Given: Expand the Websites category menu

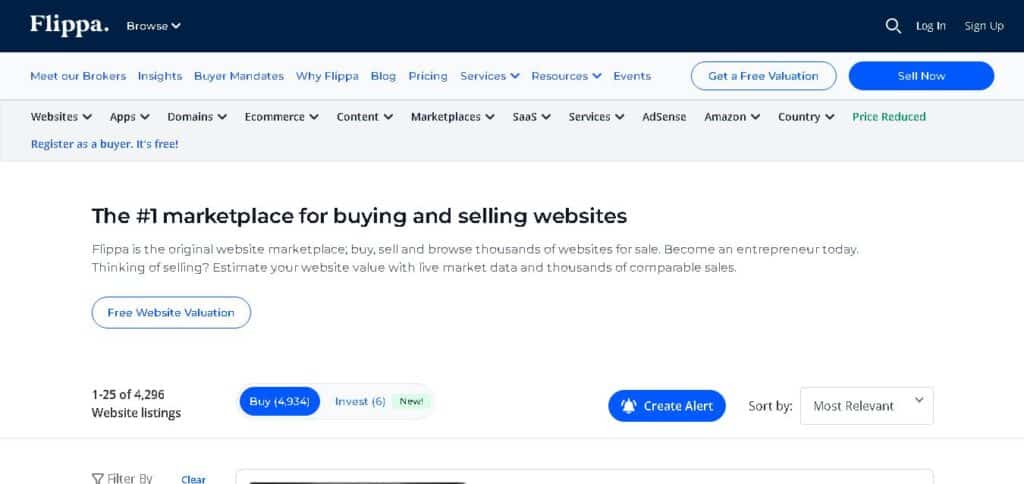Looking at the screenshot, I should [61, 117].
